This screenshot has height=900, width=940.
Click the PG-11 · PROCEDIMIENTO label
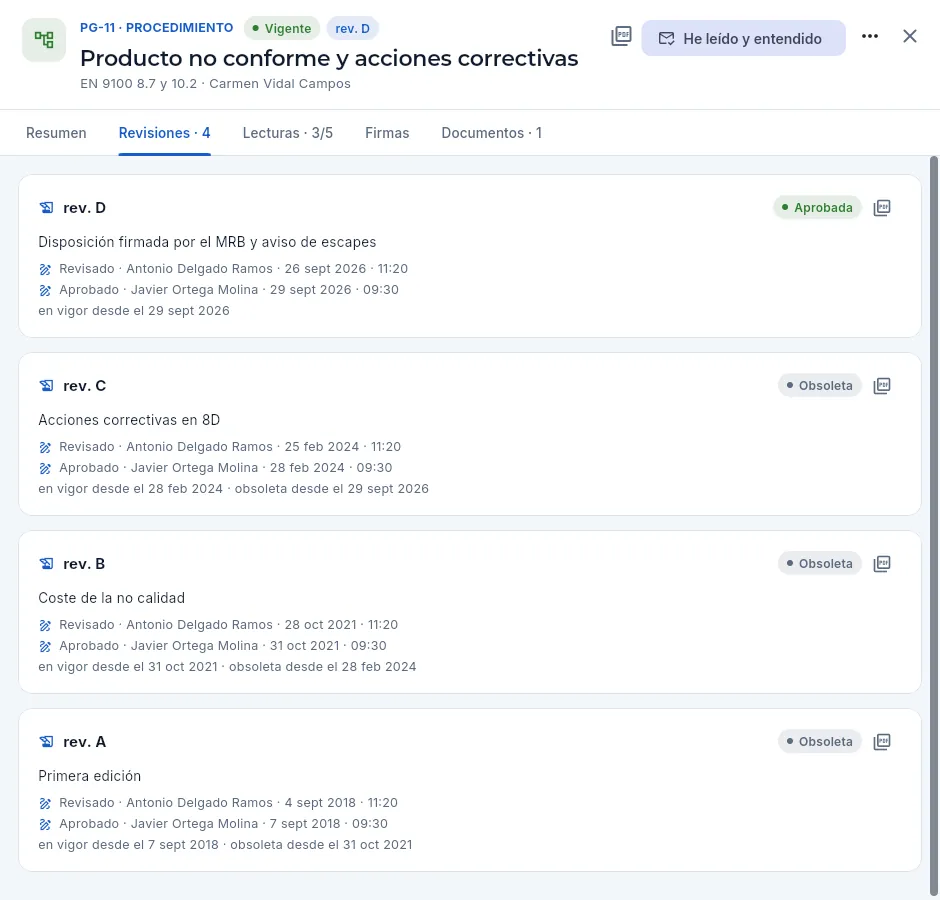click(156, 28)
